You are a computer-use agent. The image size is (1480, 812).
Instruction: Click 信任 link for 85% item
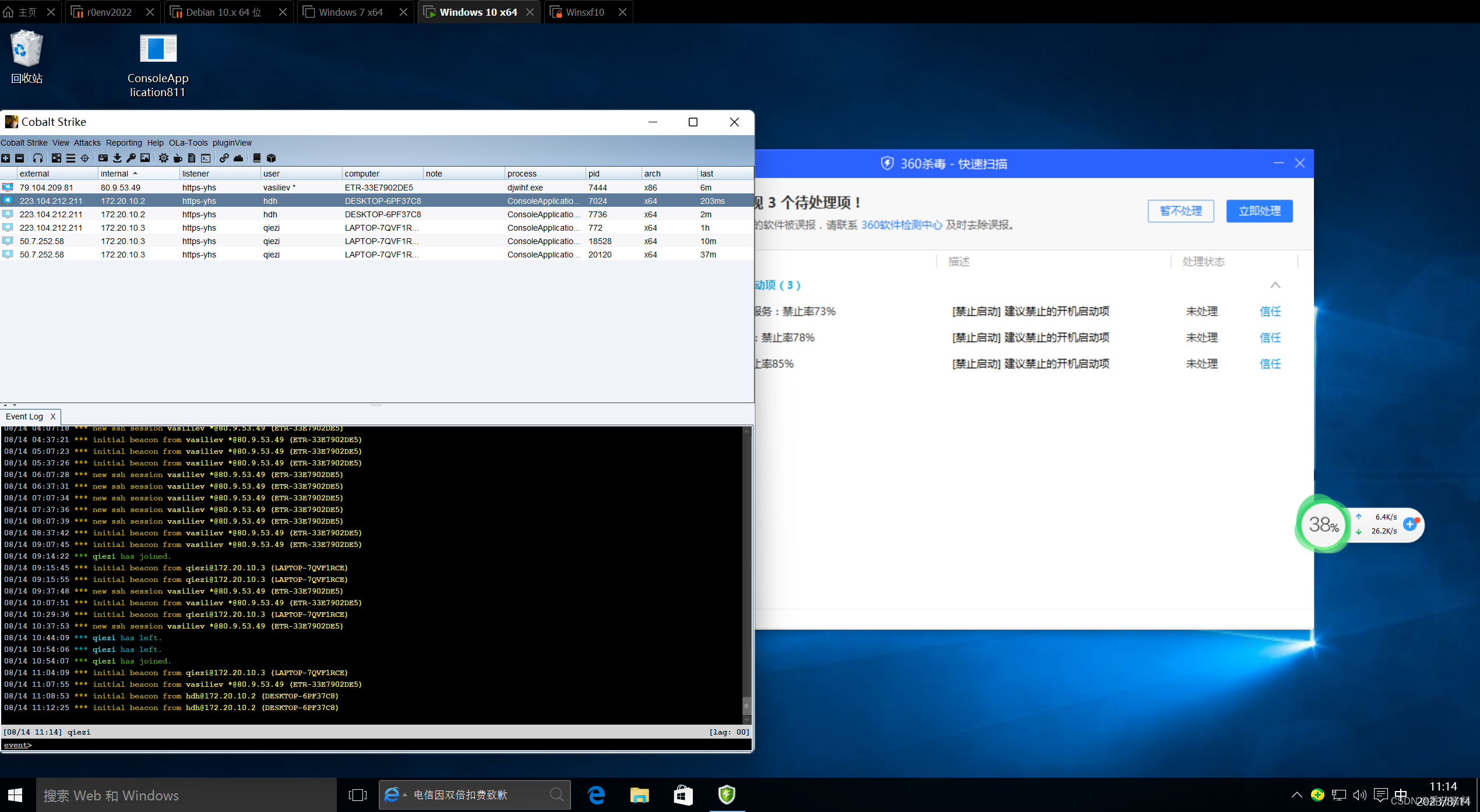pyautogui.click(x=1270, y=364)
